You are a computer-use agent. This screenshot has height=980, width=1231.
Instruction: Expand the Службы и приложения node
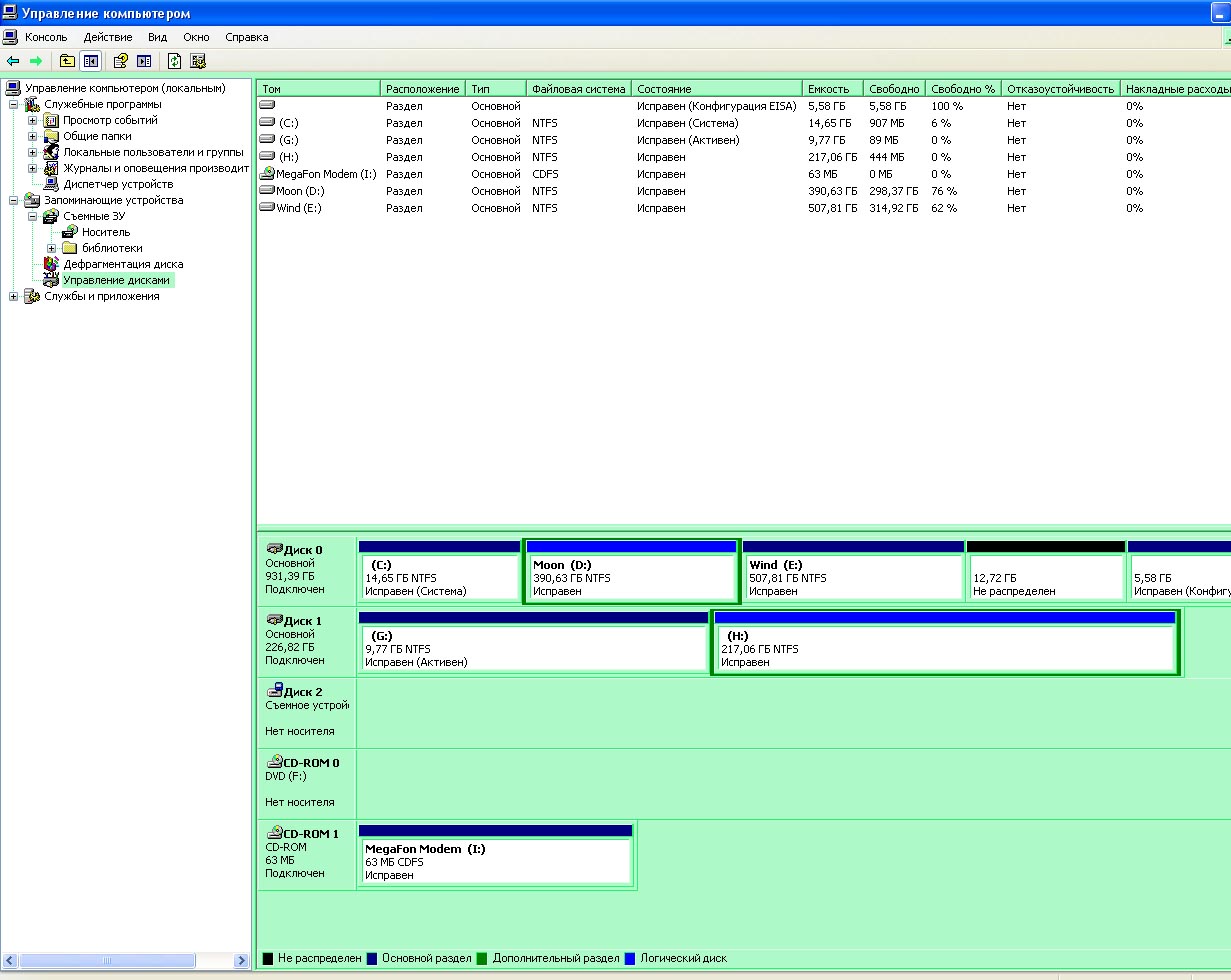click(13, 296)
